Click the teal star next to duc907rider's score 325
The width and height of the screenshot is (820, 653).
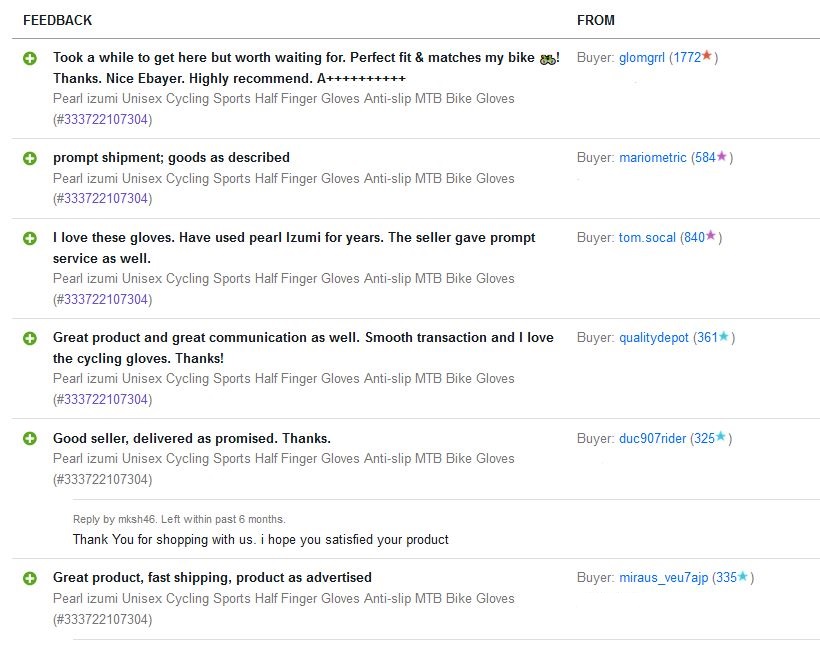pyautogui.click(x=721, y=436)
